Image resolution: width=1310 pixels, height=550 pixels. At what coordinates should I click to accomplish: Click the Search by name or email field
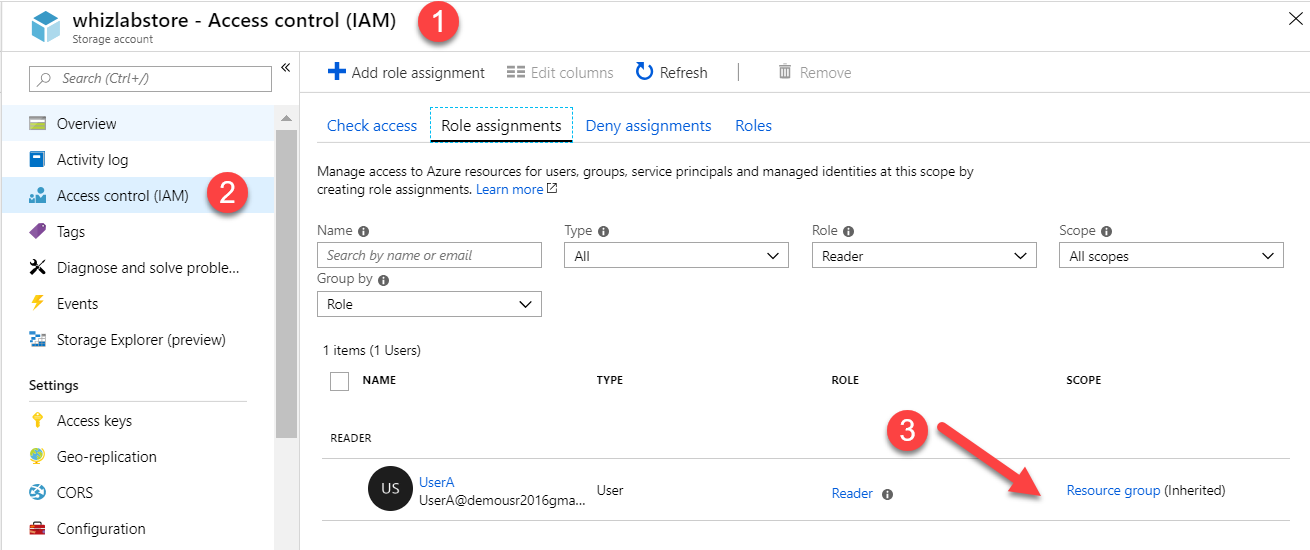coord(429,256)
